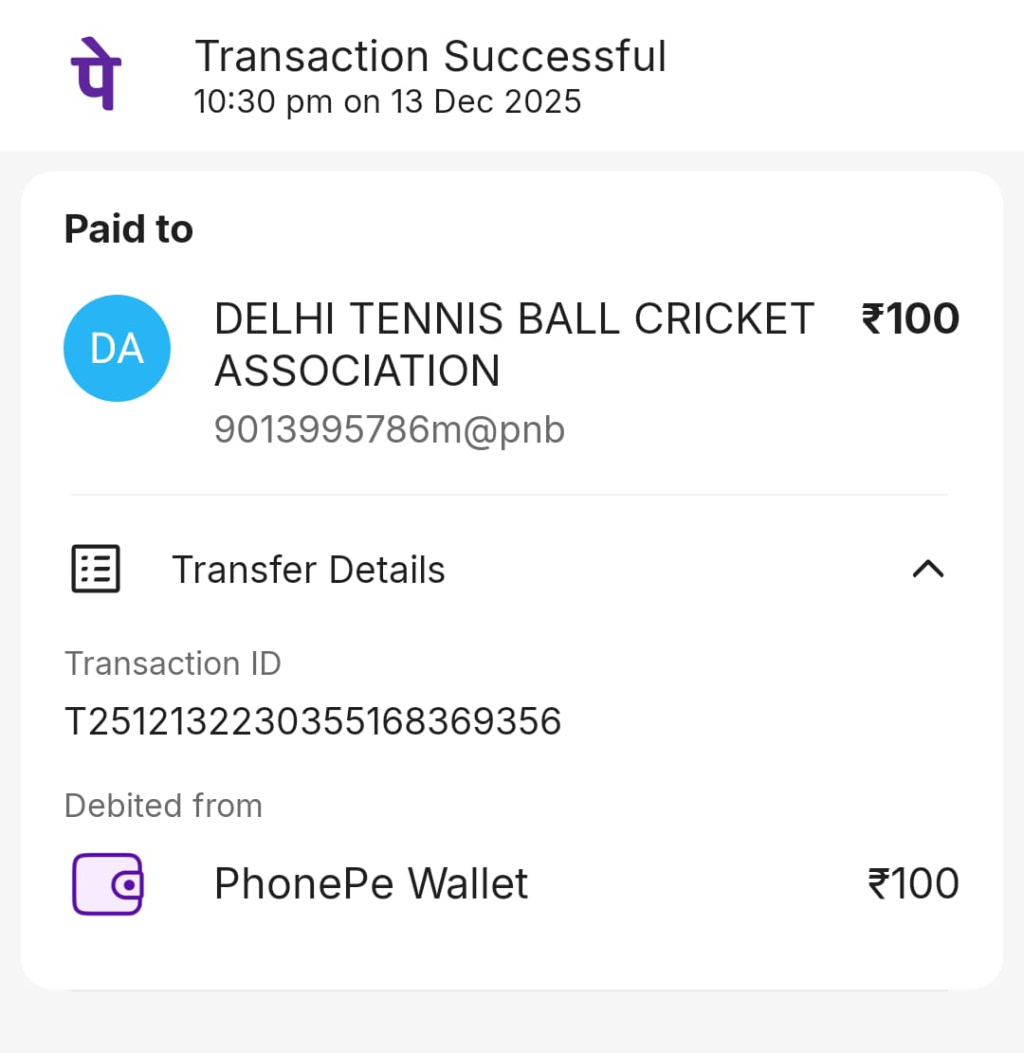Click the ₹100 amount beside PhonePe Wallet
Viewport: 1024px width, 1053px height.
click(913, 884)
